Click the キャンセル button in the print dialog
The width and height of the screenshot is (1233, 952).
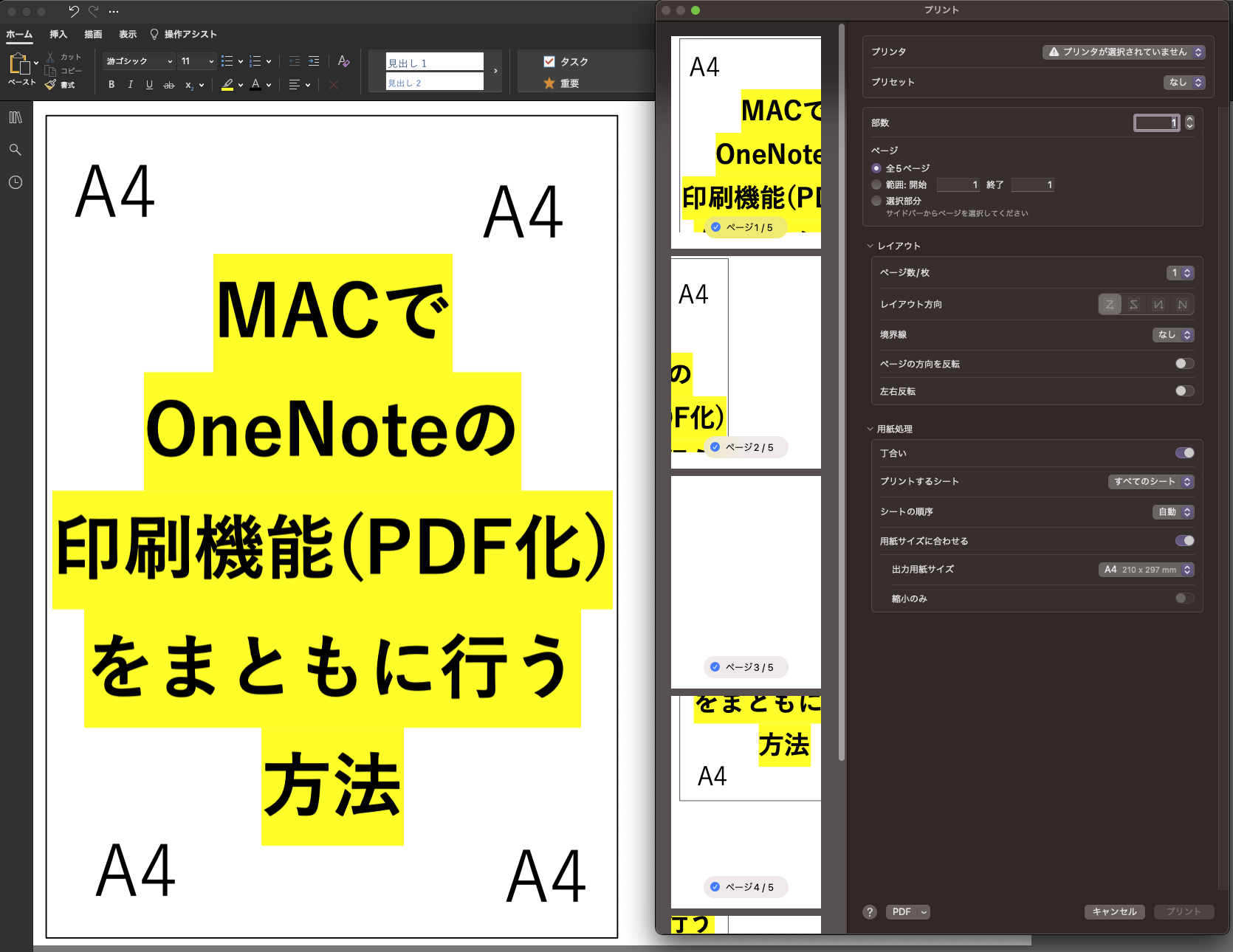pyautogui.click(x=1114, y=911)
